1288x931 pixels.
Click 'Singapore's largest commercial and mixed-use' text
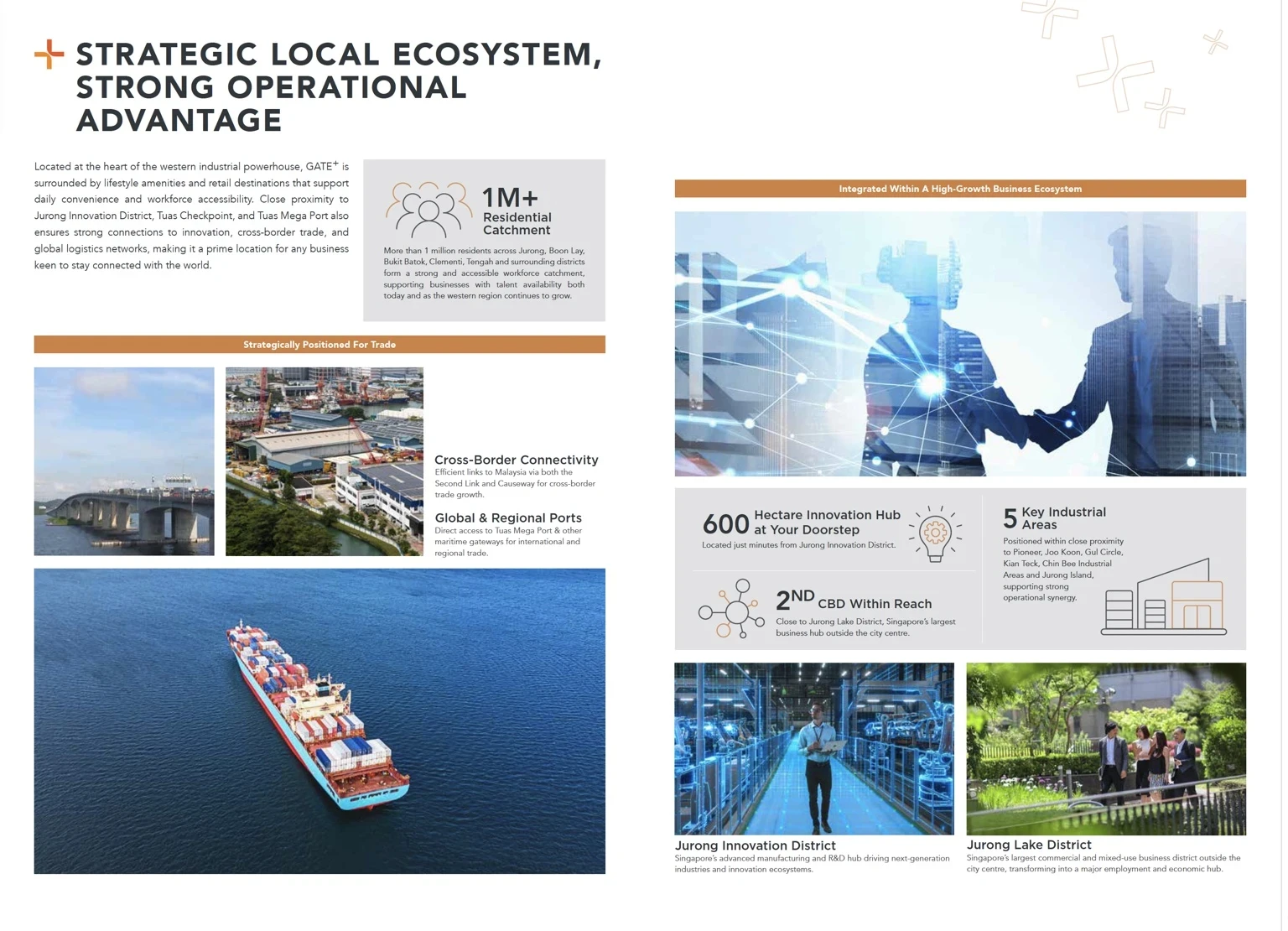(1104, 864)
